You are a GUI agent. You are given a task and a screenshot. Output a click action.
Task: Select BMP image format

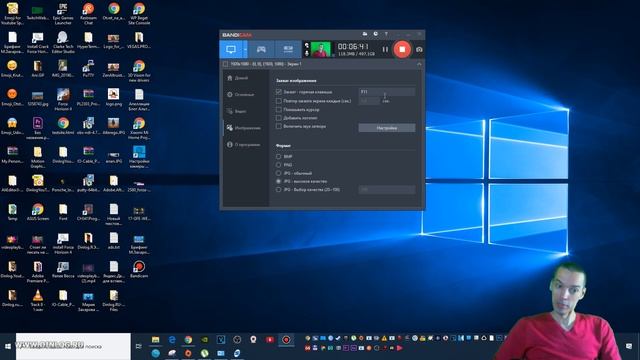278,157
